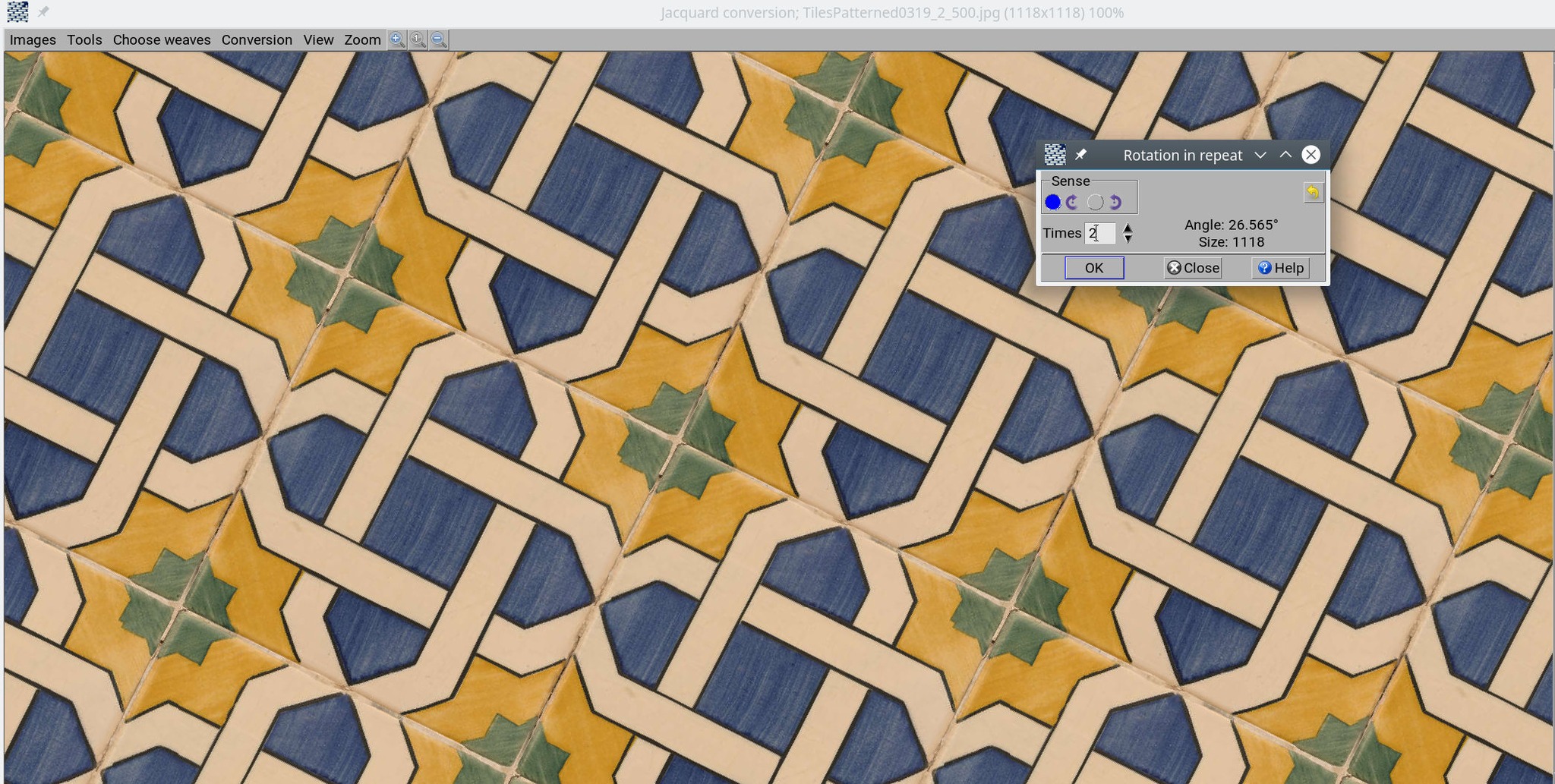The height and width of the screenshot is (784, 1555).
Task: Click into the Times input field
Action: point(1100,233)
